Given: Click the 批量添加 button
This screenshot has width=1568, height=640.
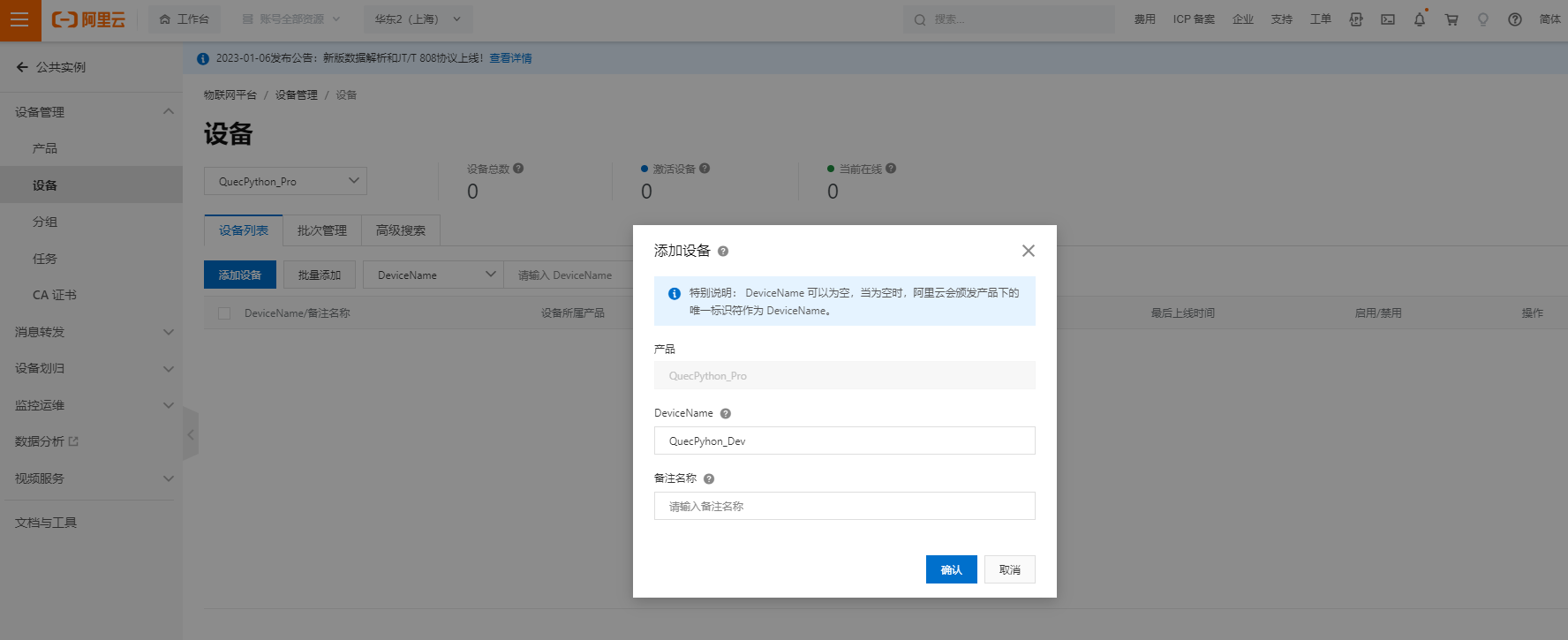Looking at the screenshot, I should coord(320,275).
